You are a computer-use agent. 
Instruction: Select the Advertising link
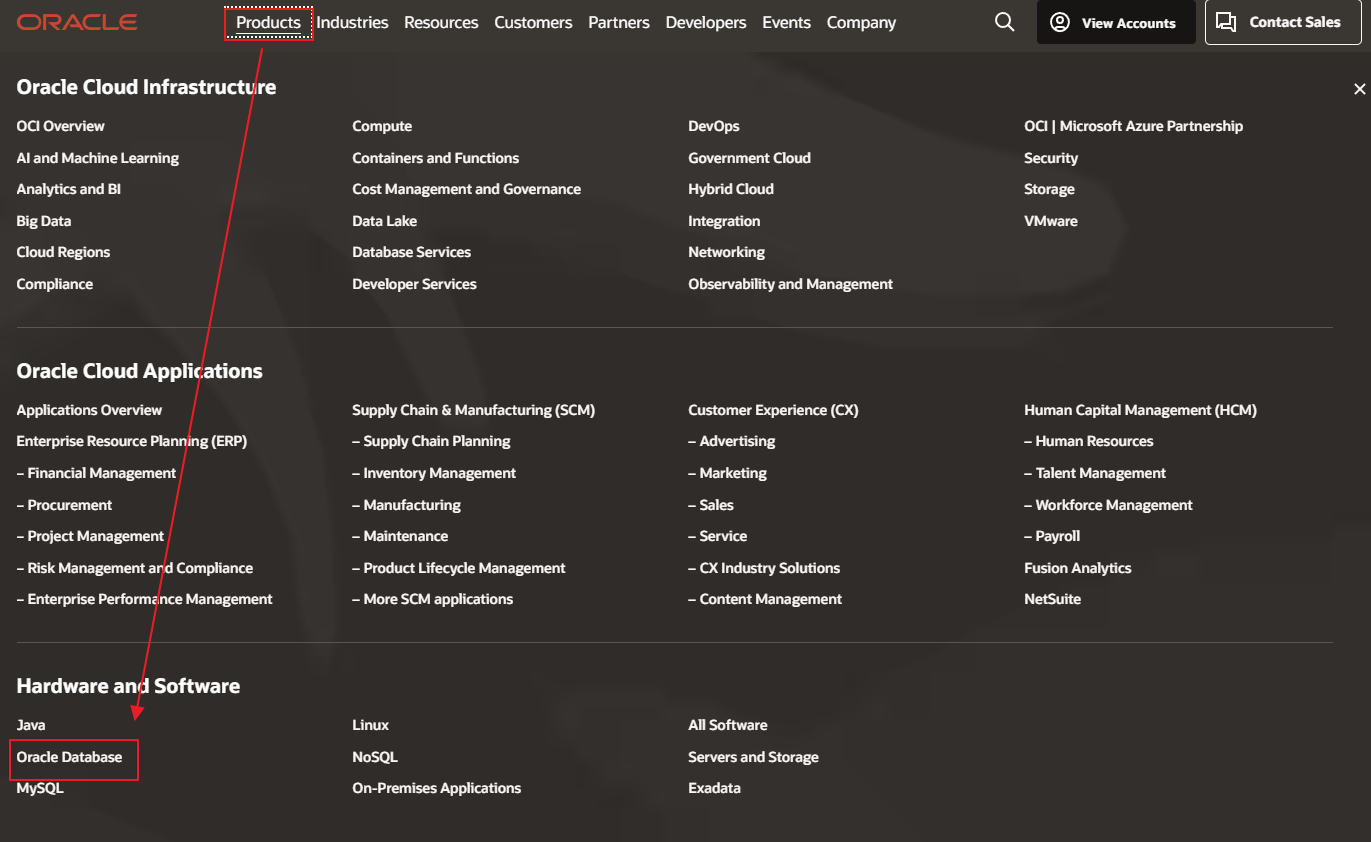tap(732, 441)
